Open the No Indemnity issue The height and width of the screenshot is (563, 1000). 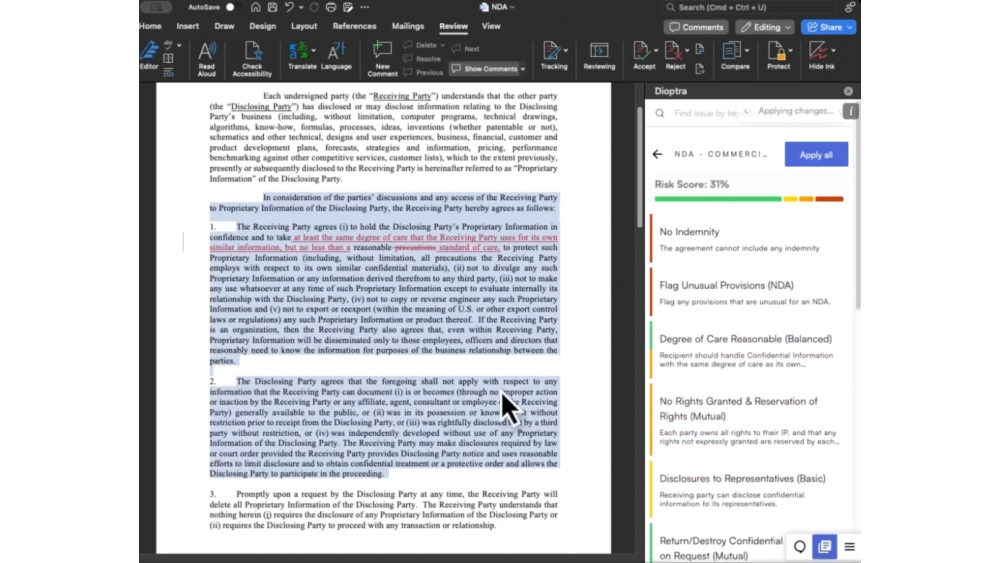(x=689, y=232)
